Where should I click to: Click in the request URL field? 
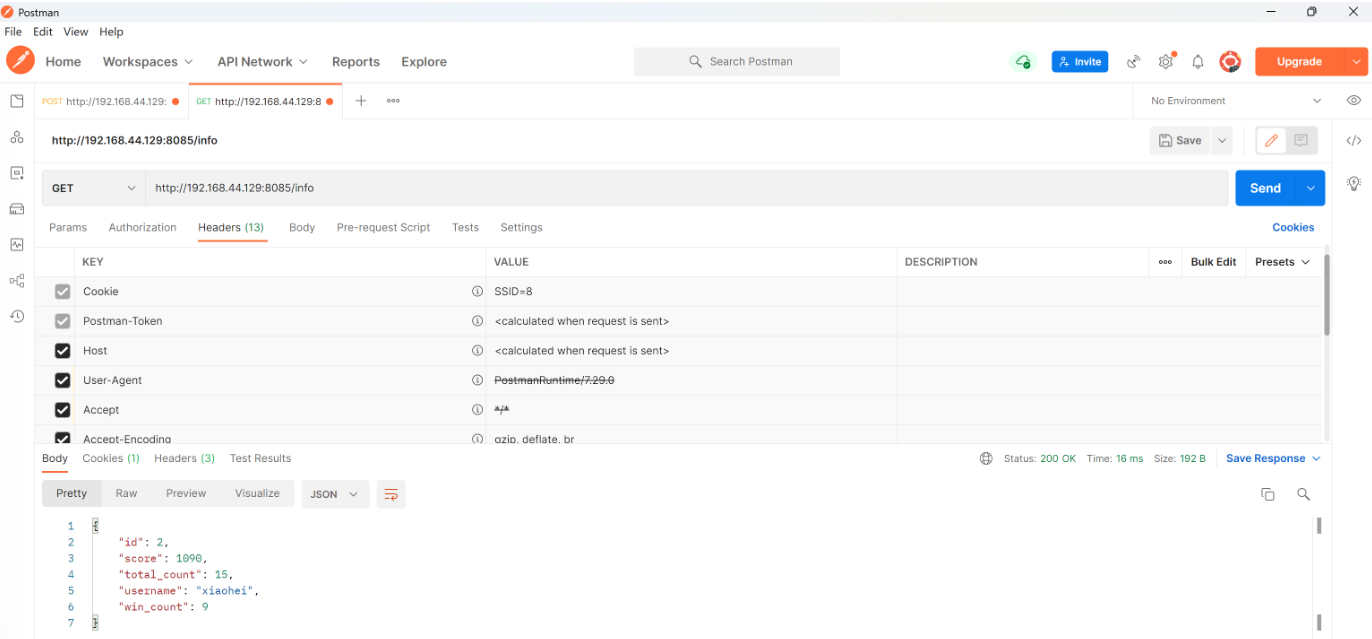click(x=686, y=188)
